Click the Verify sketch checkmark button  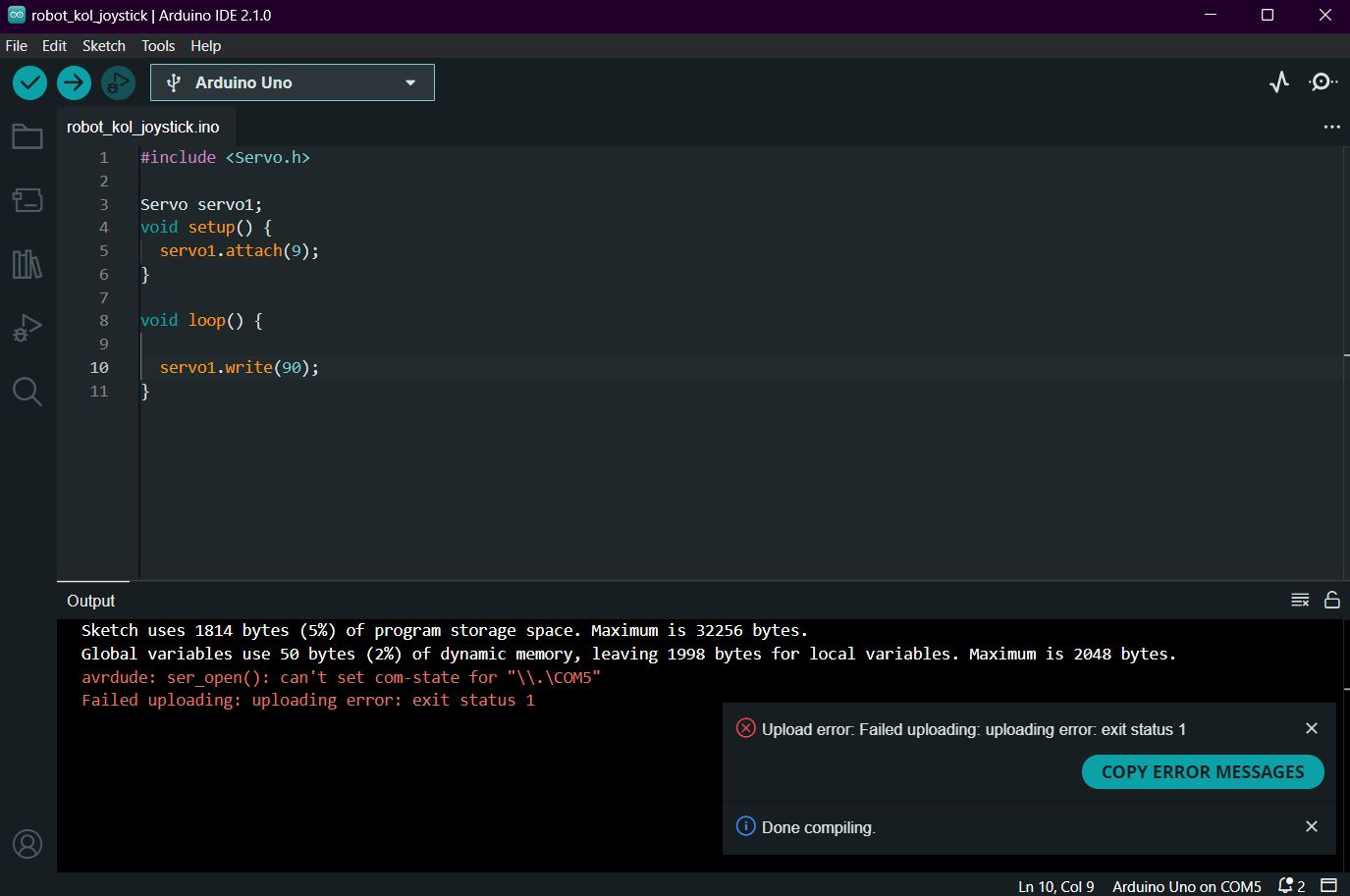[29, 83]
